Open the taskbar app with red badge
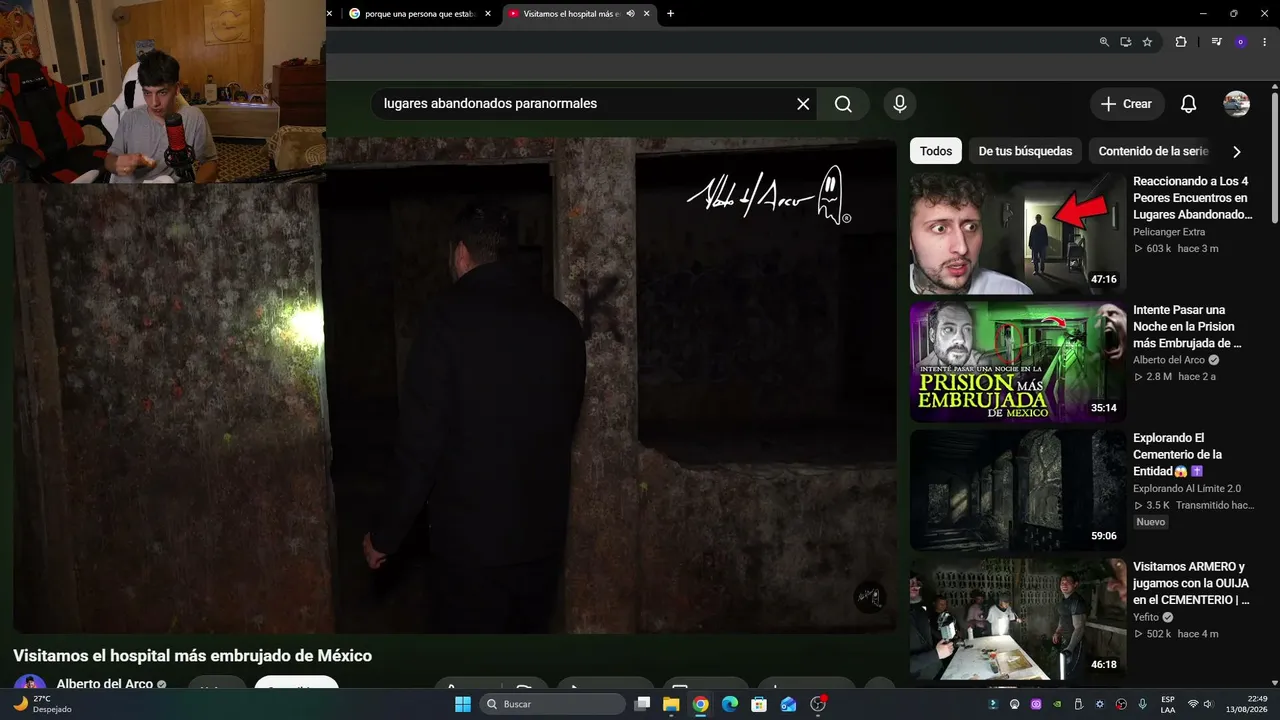The width and height of the screenshot is (1280, 720). tap(818, 704)
